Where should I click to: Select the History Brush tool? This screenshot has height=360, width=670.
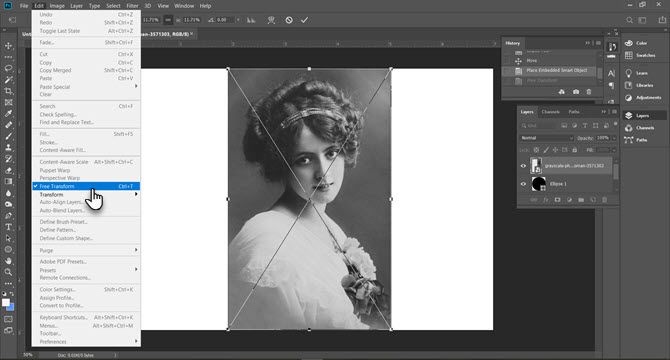coord(8,159)
